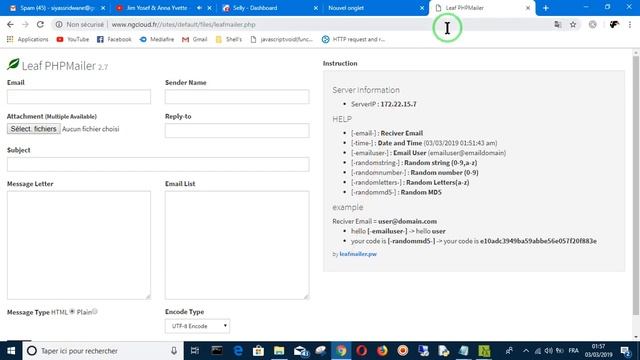Go back with the browser back arrow

point(10,24)
